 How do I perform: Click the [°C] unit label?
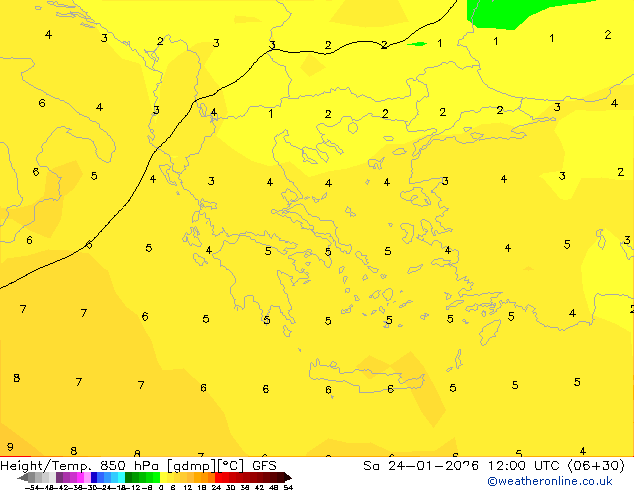pyautogui.click(x=231, y=466)
